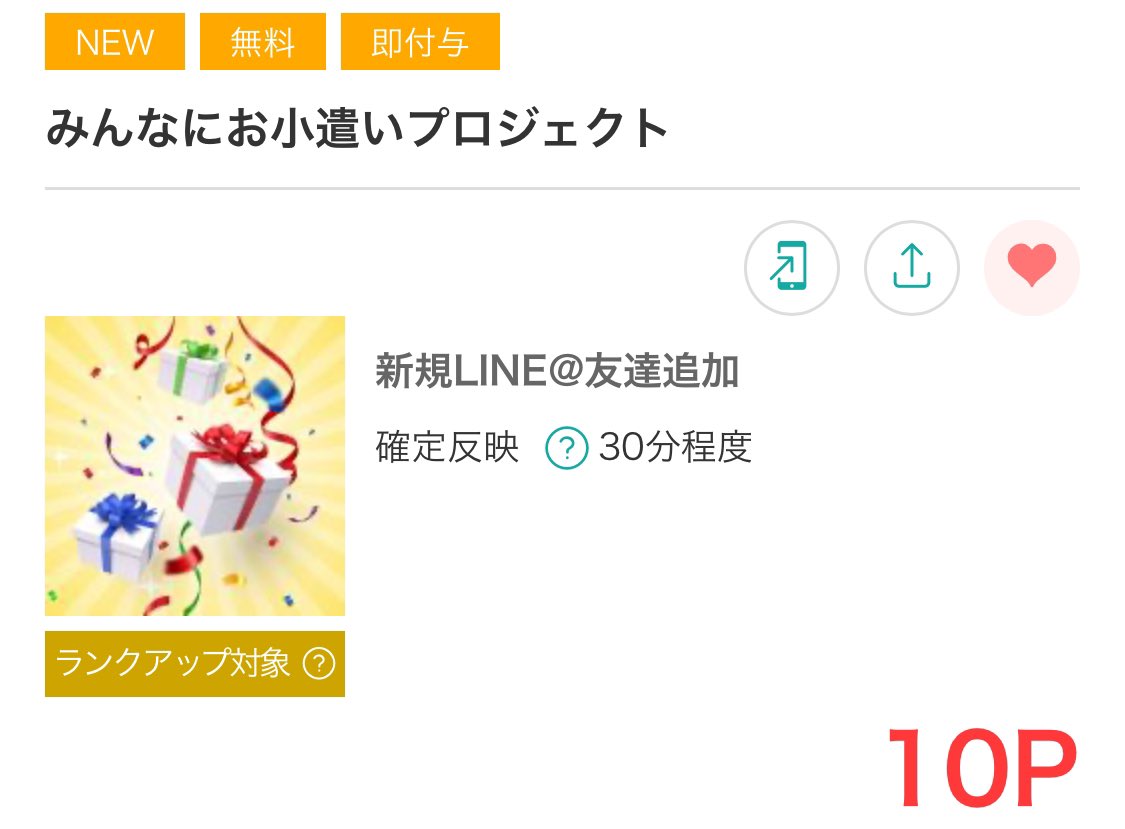Click the gift boxes thumbnail image
1125x829 pixels.
[x=194, y=466]
